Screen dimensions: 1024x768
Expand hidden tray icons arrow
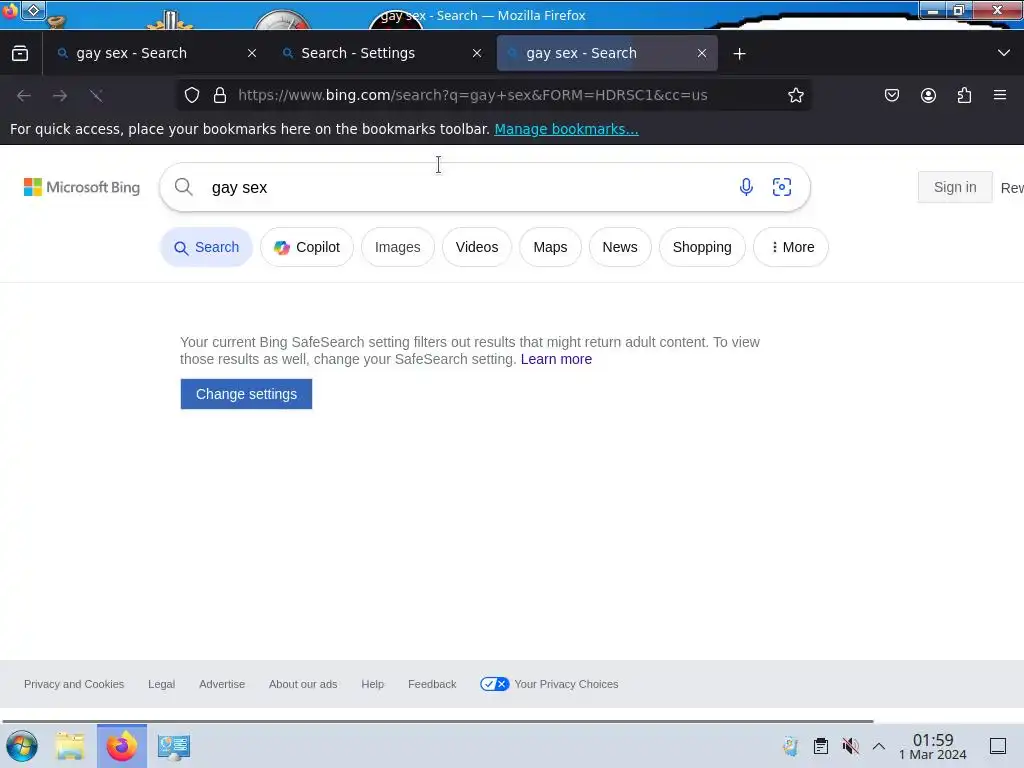click(879, 746)
